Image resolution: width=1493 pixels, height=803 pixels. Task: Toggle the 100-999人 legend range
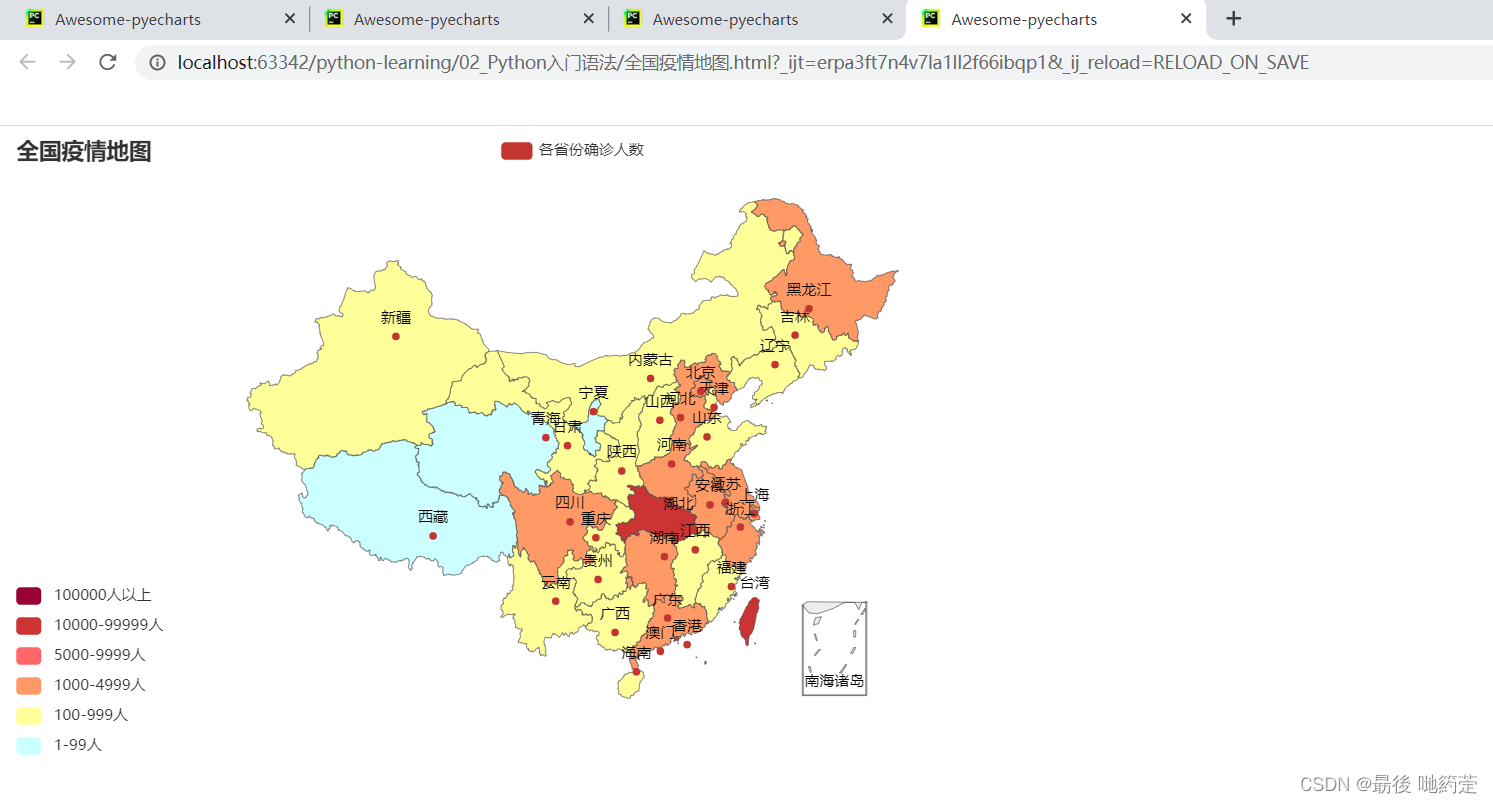click(x=72, y=715)
